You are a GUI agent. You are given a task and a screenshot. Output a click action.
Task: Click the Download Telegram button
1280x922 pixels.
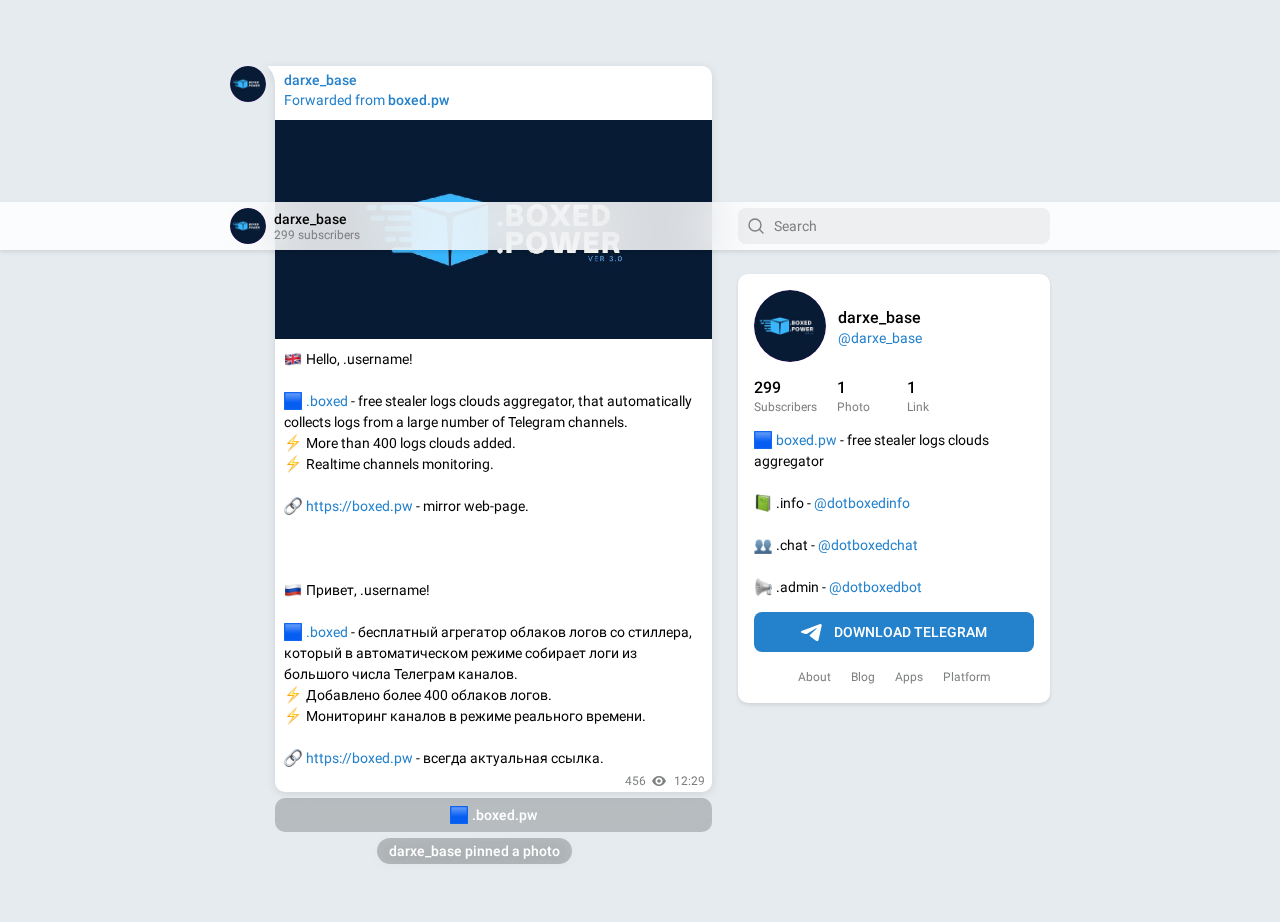pyautogui.click(x=894, y=632)
